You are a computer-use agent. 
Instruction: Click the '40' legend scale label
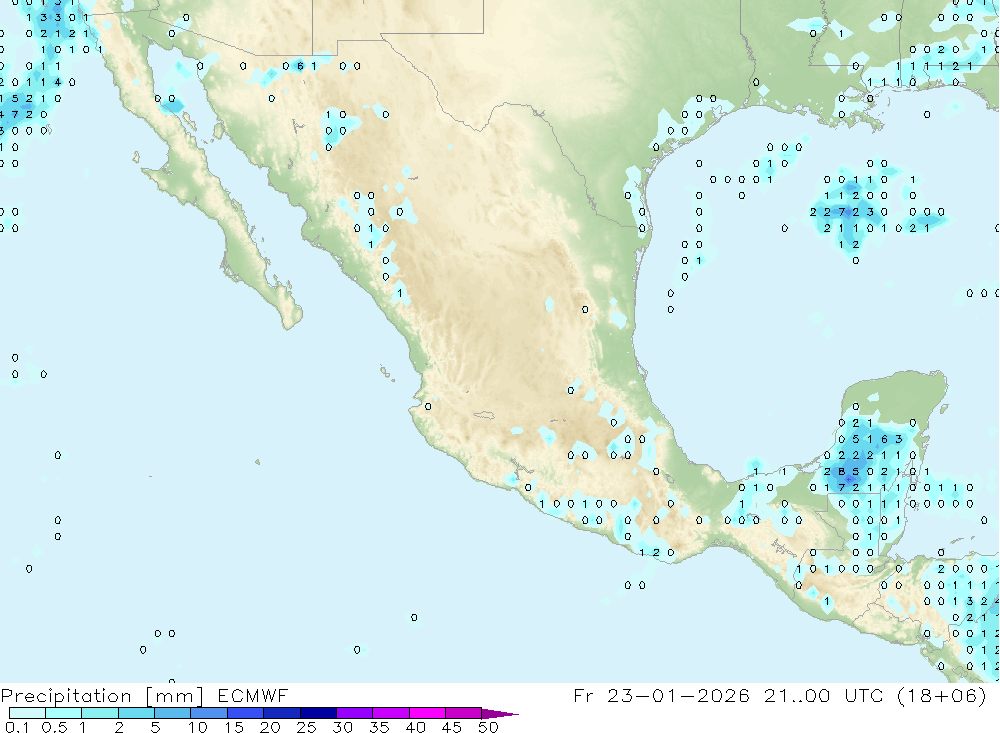pyautogui.click(x=416, y=727)
